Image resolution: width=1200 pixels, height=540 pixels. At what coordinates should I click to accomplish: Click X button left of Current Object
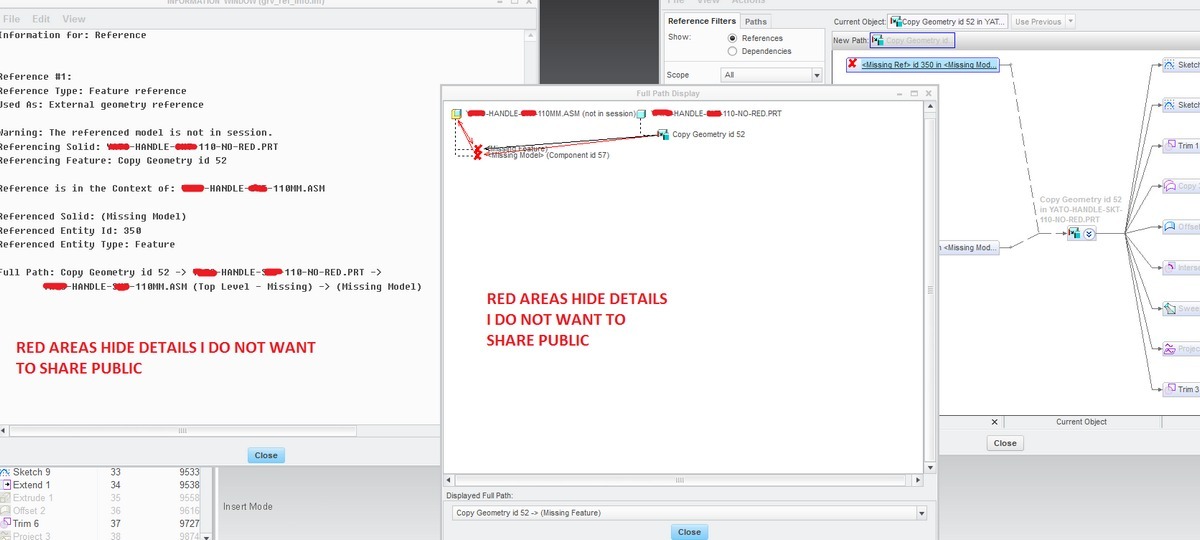[993, 422]
